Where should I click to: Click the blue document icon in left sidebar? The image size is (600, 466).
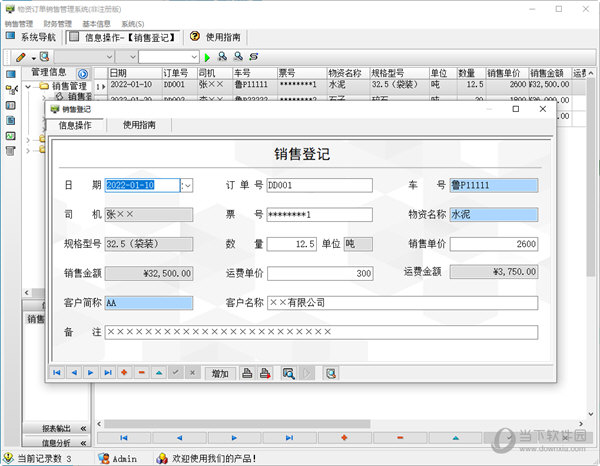click(11, 121)
